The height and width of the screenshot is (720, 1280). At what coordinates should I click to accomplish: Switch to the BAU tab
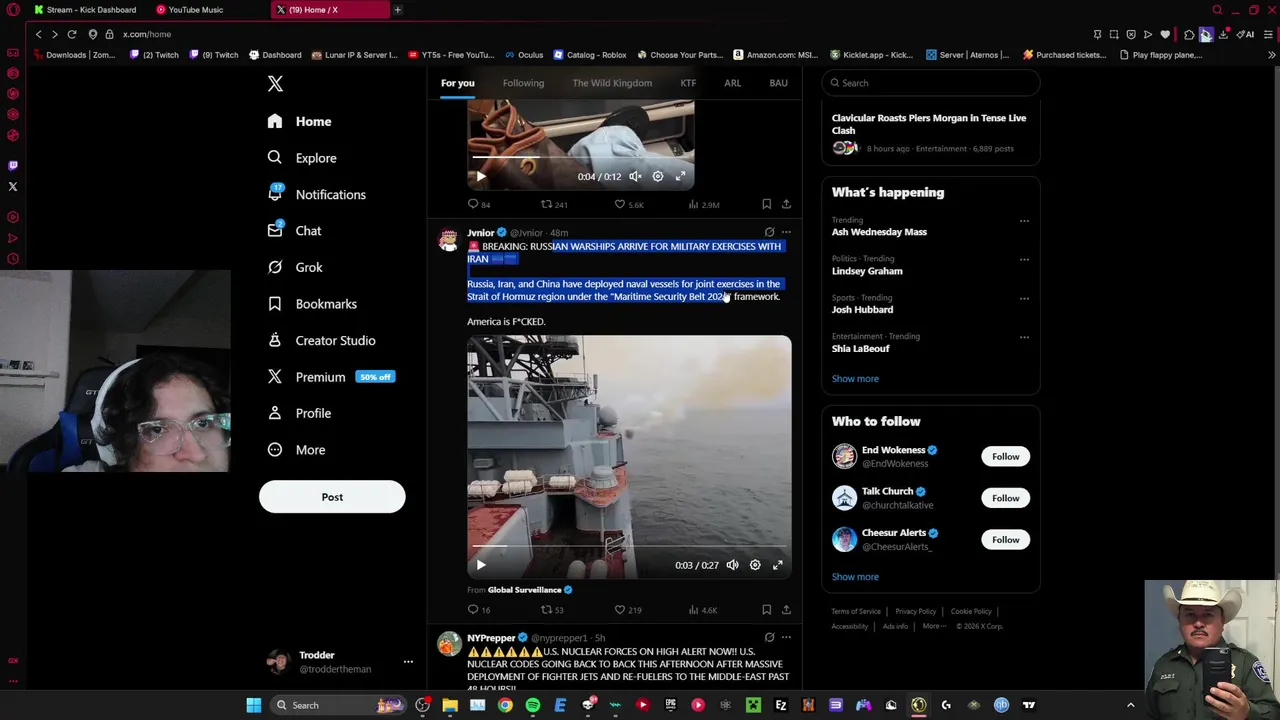click(778, 83)
